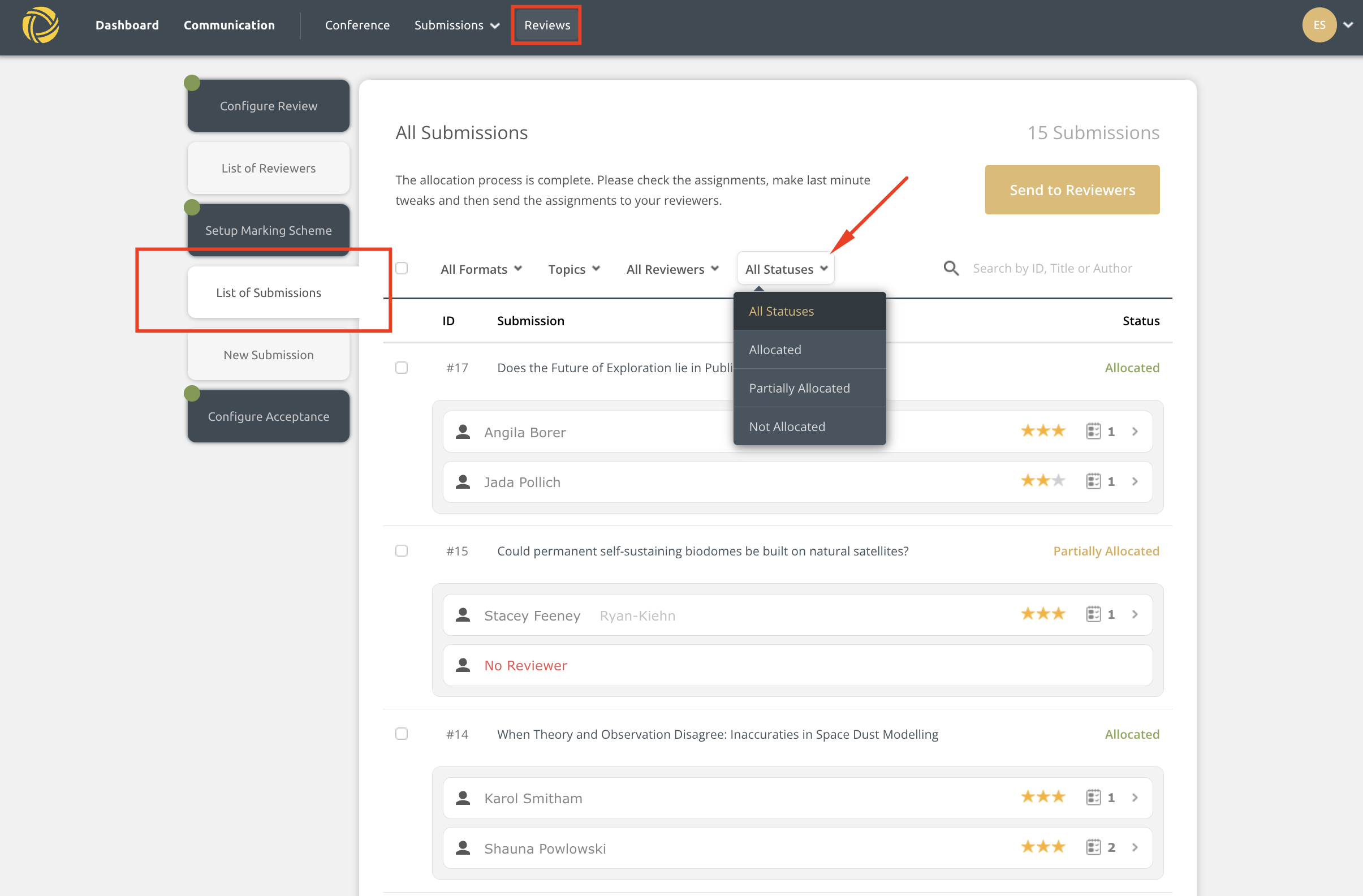
Task: Click the Allocated status of #14
Action: [1132, 734]
